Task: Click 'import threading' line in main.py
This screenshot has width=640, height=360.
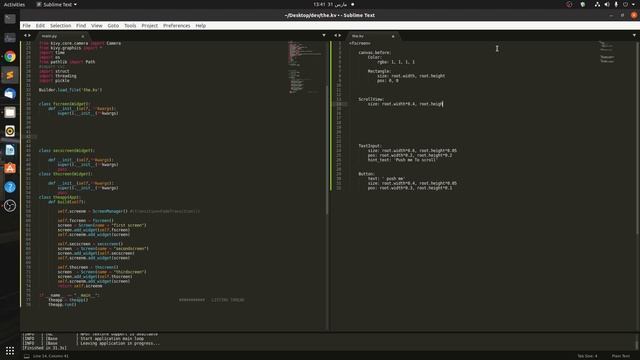Action: coord(58,76)
